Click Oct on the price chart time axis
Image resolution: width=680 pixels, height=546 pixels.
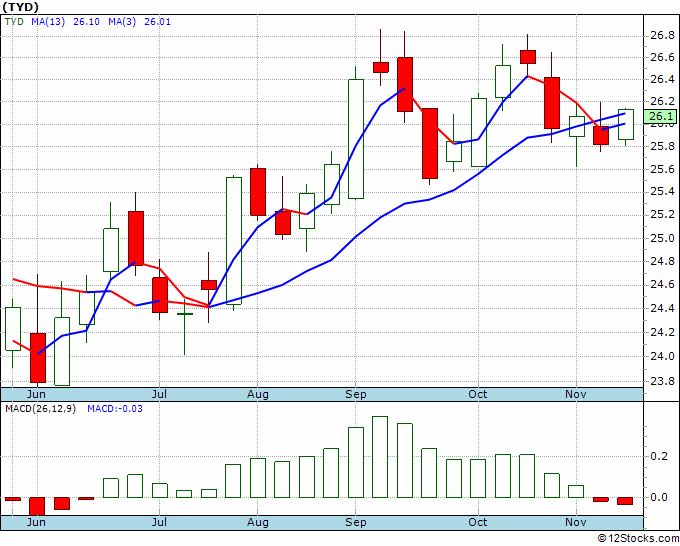[478, 394]
